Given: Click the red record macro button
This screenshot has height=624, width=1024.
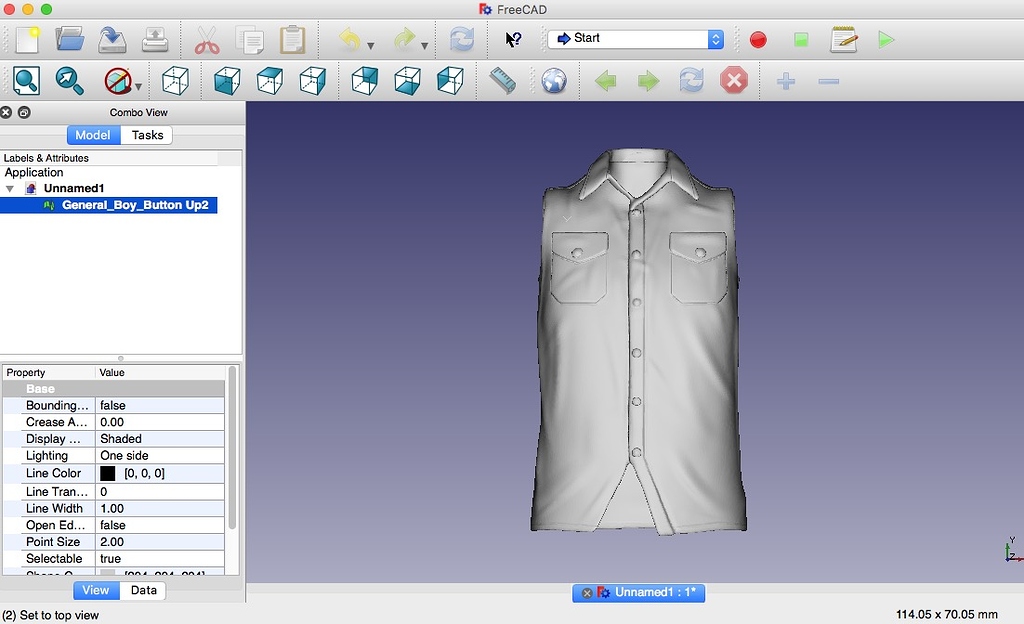Looking at the screenshot, I should [x=758, y=40].
